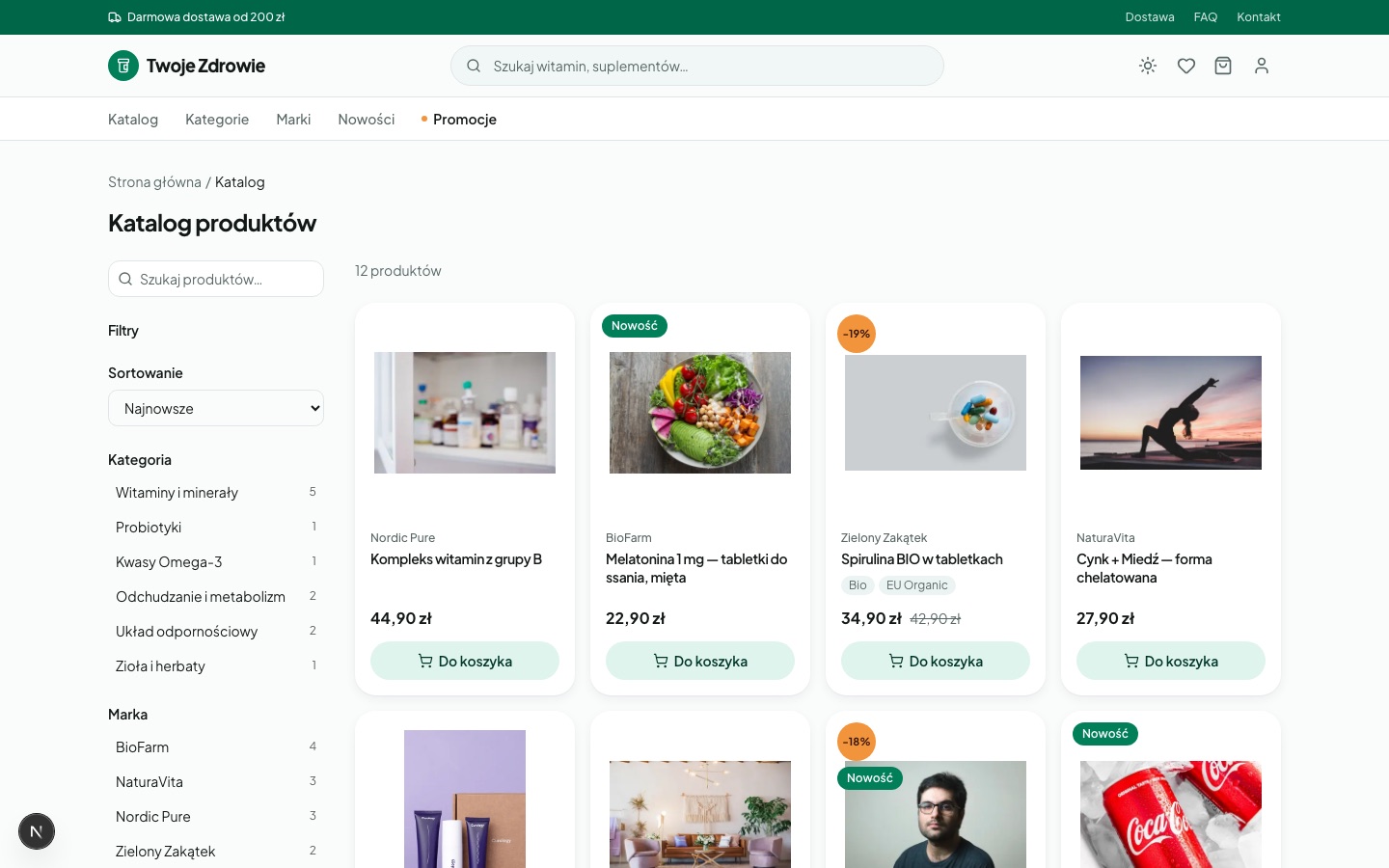
Task: Click the delivery truck icon in top banner
Action: click(x=115, y=17)
